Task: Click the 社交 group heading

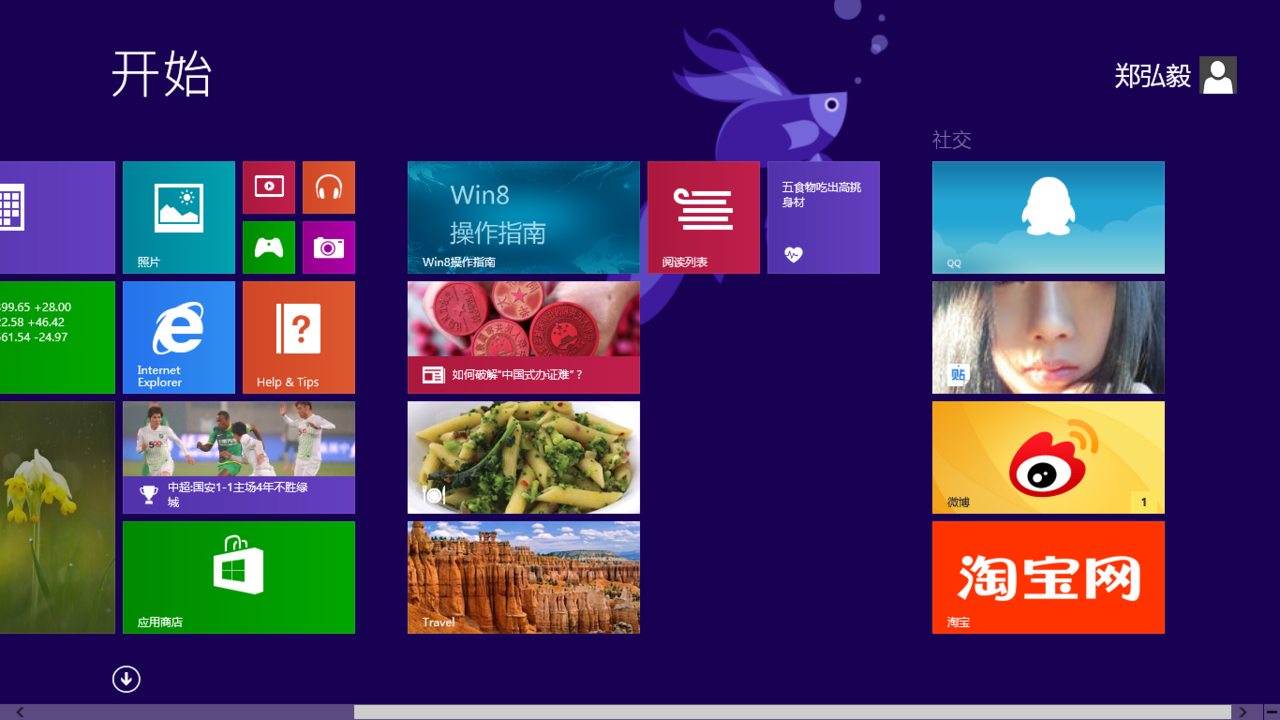Action: pyautogui.click(x=952, y=140)
